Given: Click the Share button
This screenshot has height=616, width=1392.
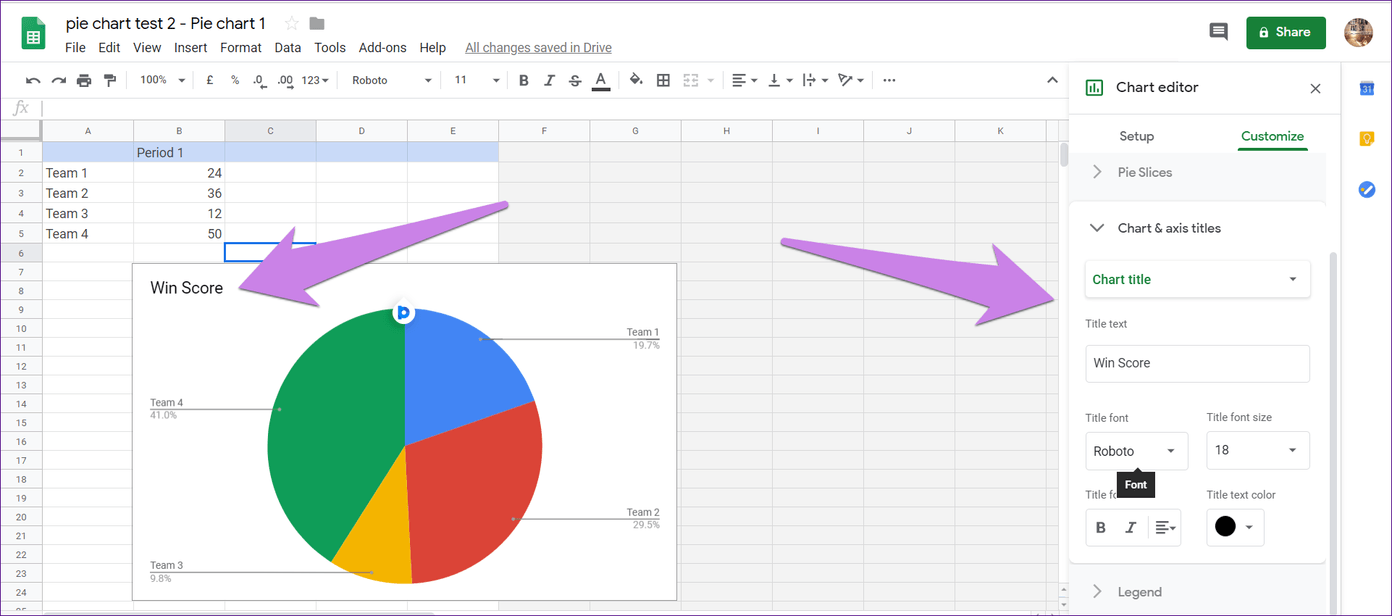Looking at the screenshot, I should (1286, 32).
